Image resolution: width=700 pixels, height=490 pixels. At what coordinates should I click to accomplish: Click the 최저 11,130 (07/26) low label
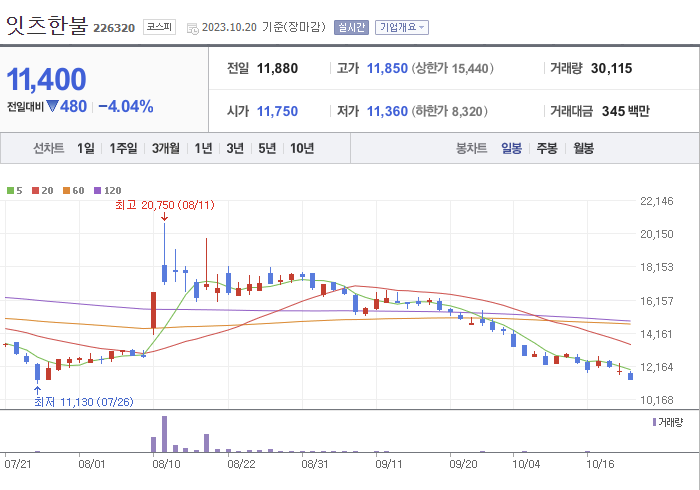pyautogui.click(x=84, y=402)
